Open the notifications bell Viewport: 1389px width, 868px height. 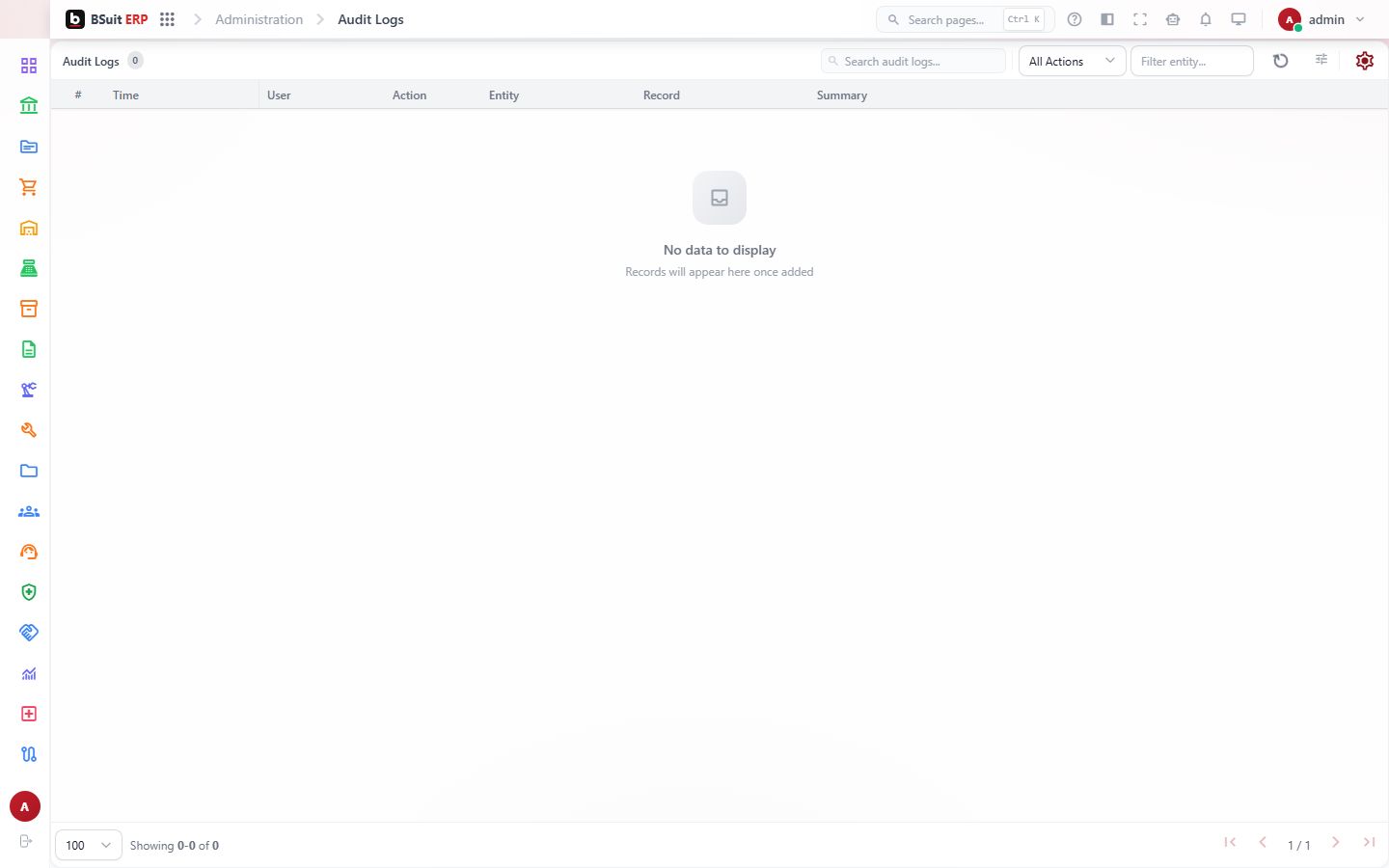pyautogui.click(x=1206, y=19)
